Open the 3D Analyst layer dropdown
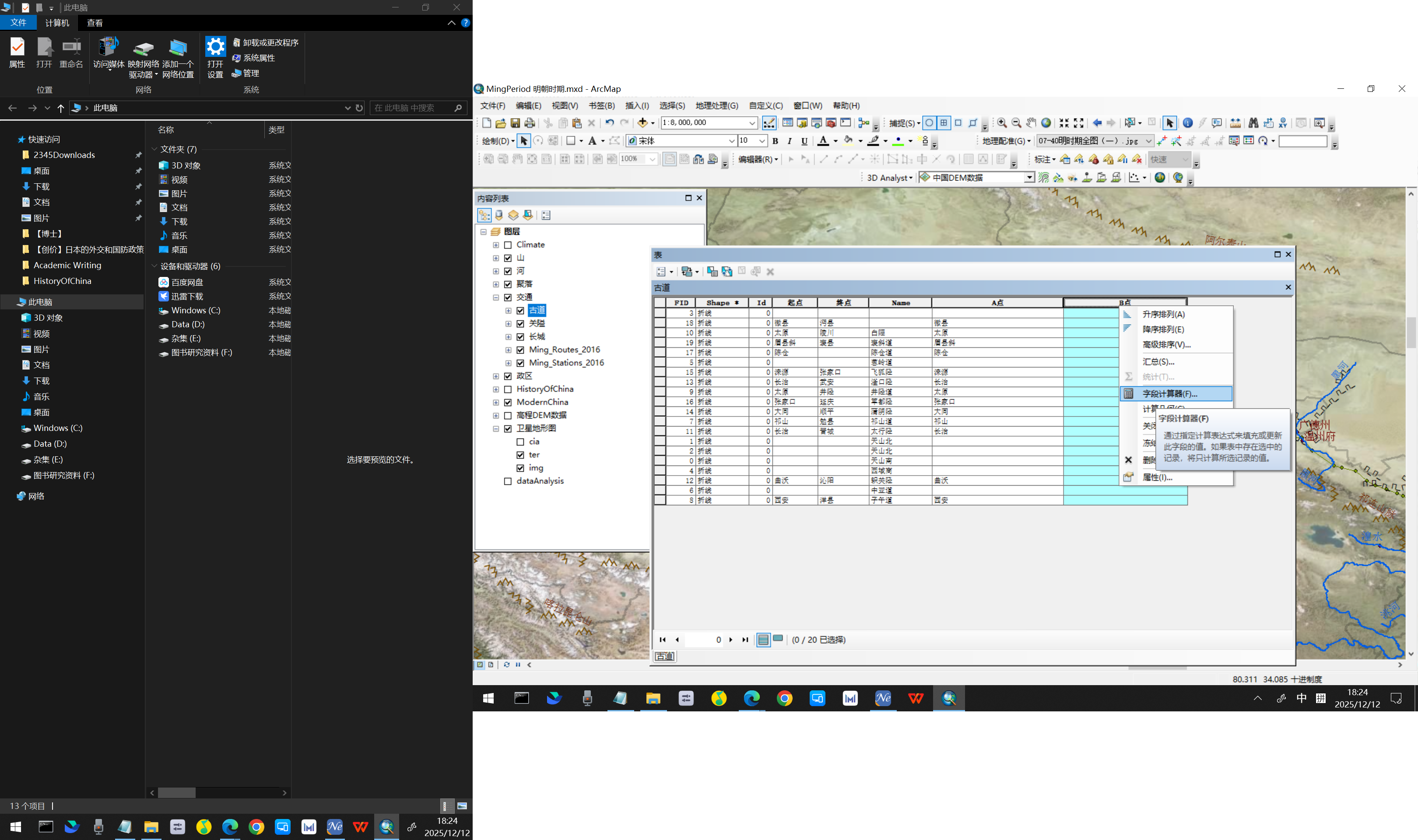Image resolution: width=1418 pixels, height=840 pixels. [x=1029, y=178]
